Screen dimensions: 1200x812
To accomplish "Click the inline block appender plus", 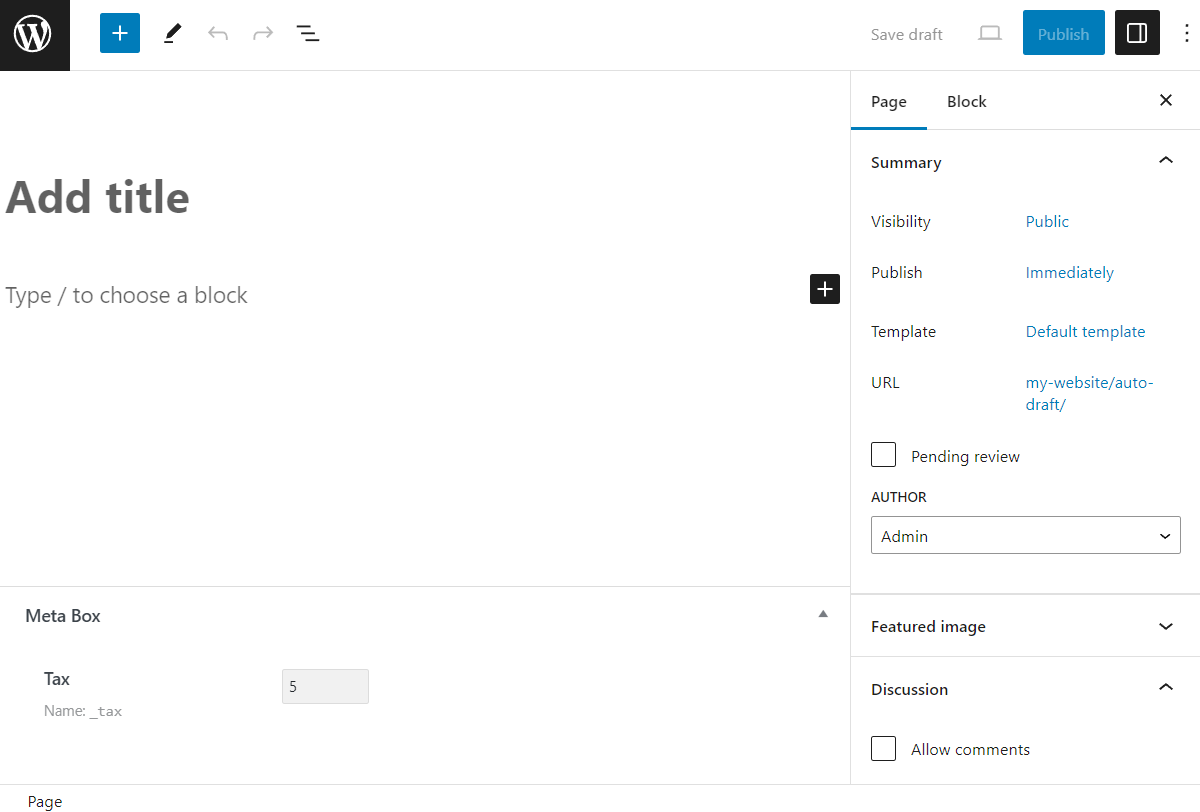I will click(824, 289).
